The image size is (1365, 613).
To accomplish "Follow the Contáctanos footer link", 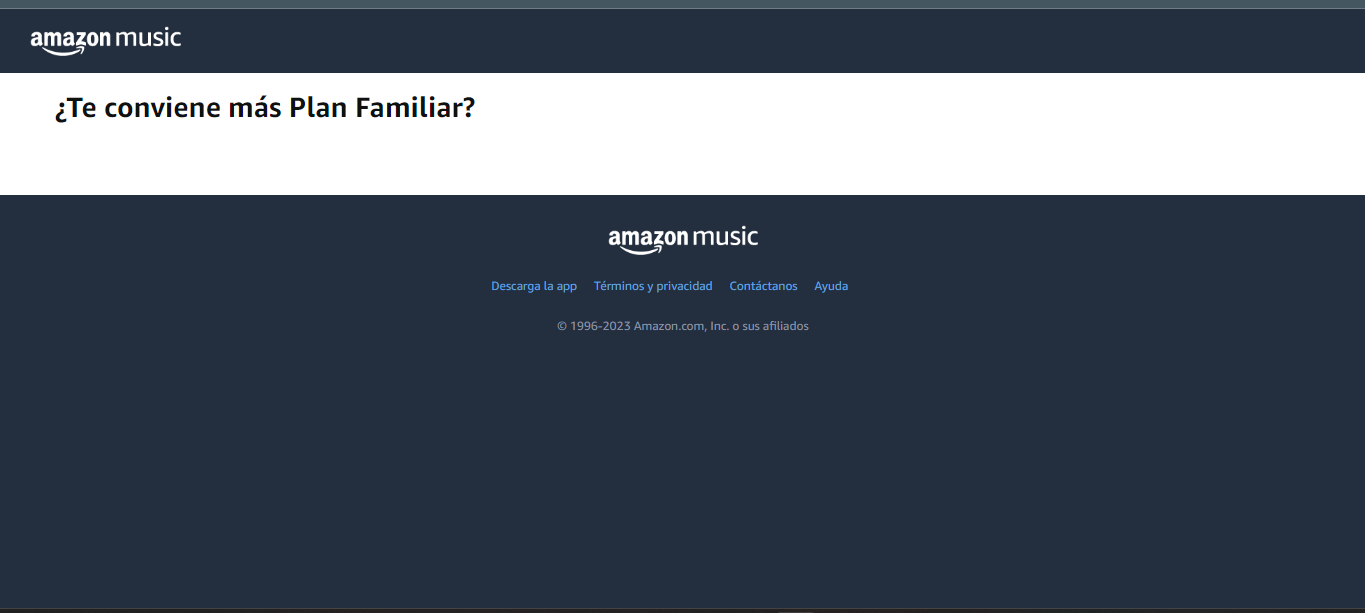I will click(764, 286).
